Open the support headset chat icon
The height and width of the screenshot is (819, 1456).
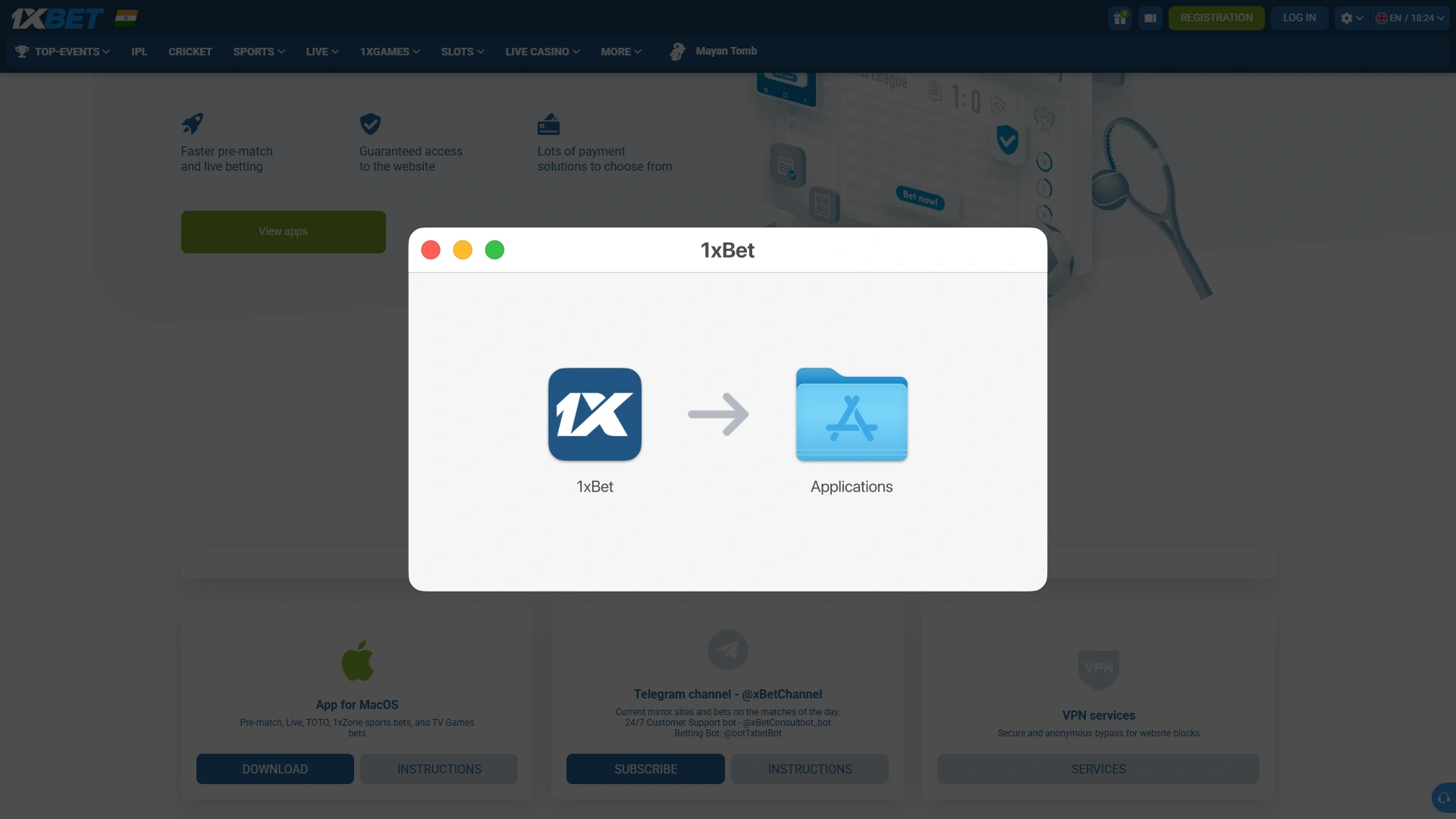pyautogui.click(x=1443, y=799)
